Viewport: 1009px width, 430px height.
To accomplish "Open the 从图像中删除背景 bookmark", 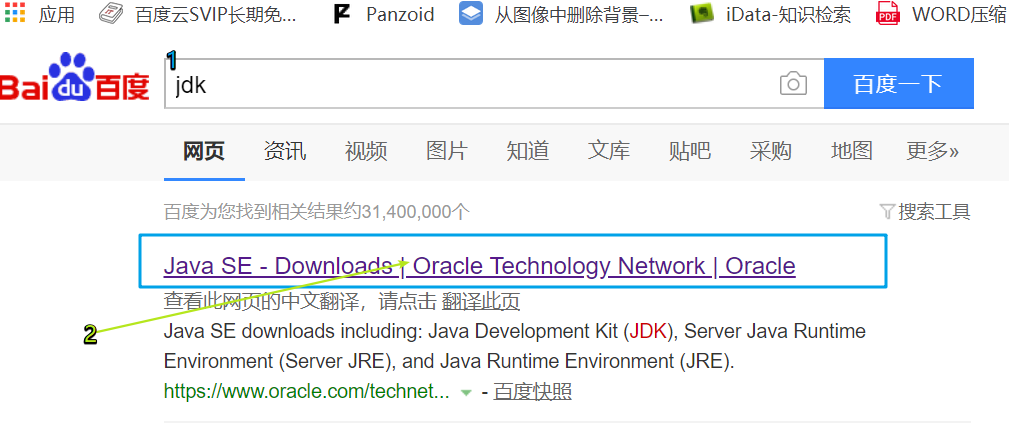I will (x=561, y=14).
